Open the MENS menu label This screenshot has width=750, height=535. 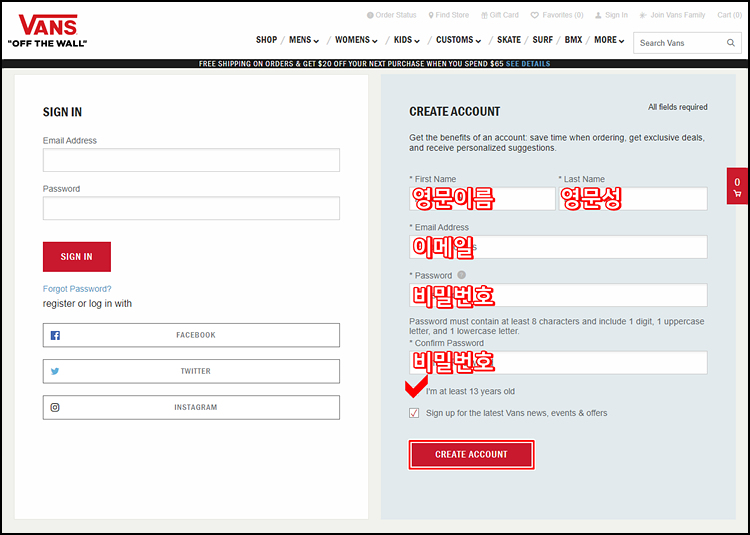click(x=300, y=40)
